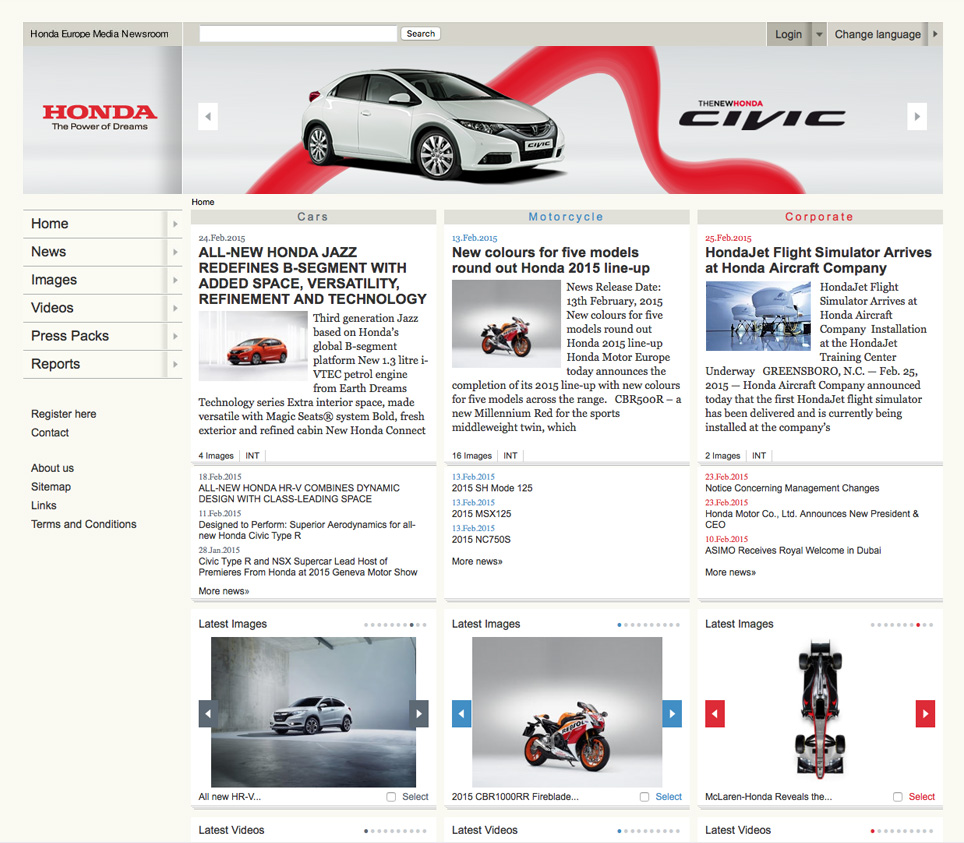The height and width of the screenshot is (843, 964).
Task: Blue previous arrow in Motorcycle Latest Images
Action: tap(461, 713)
